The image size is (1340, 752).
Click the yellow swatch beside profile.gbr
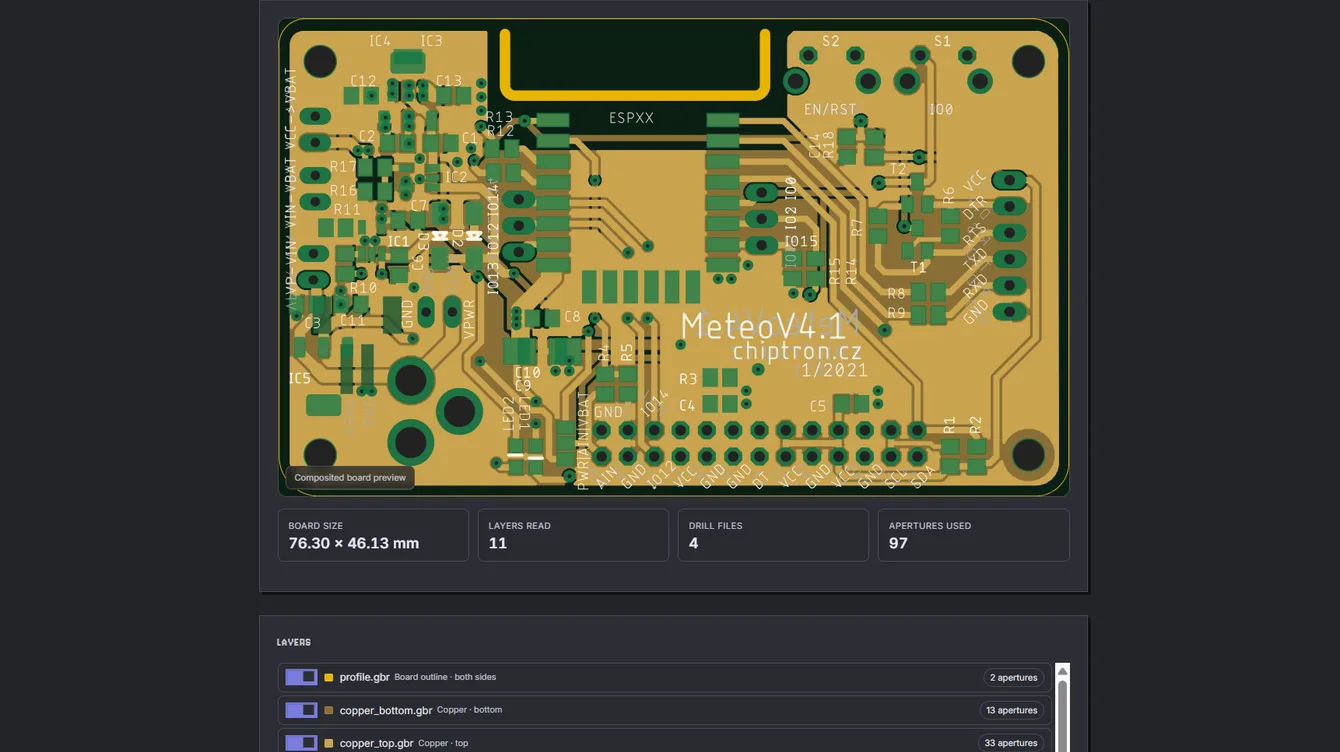[329, 678]
